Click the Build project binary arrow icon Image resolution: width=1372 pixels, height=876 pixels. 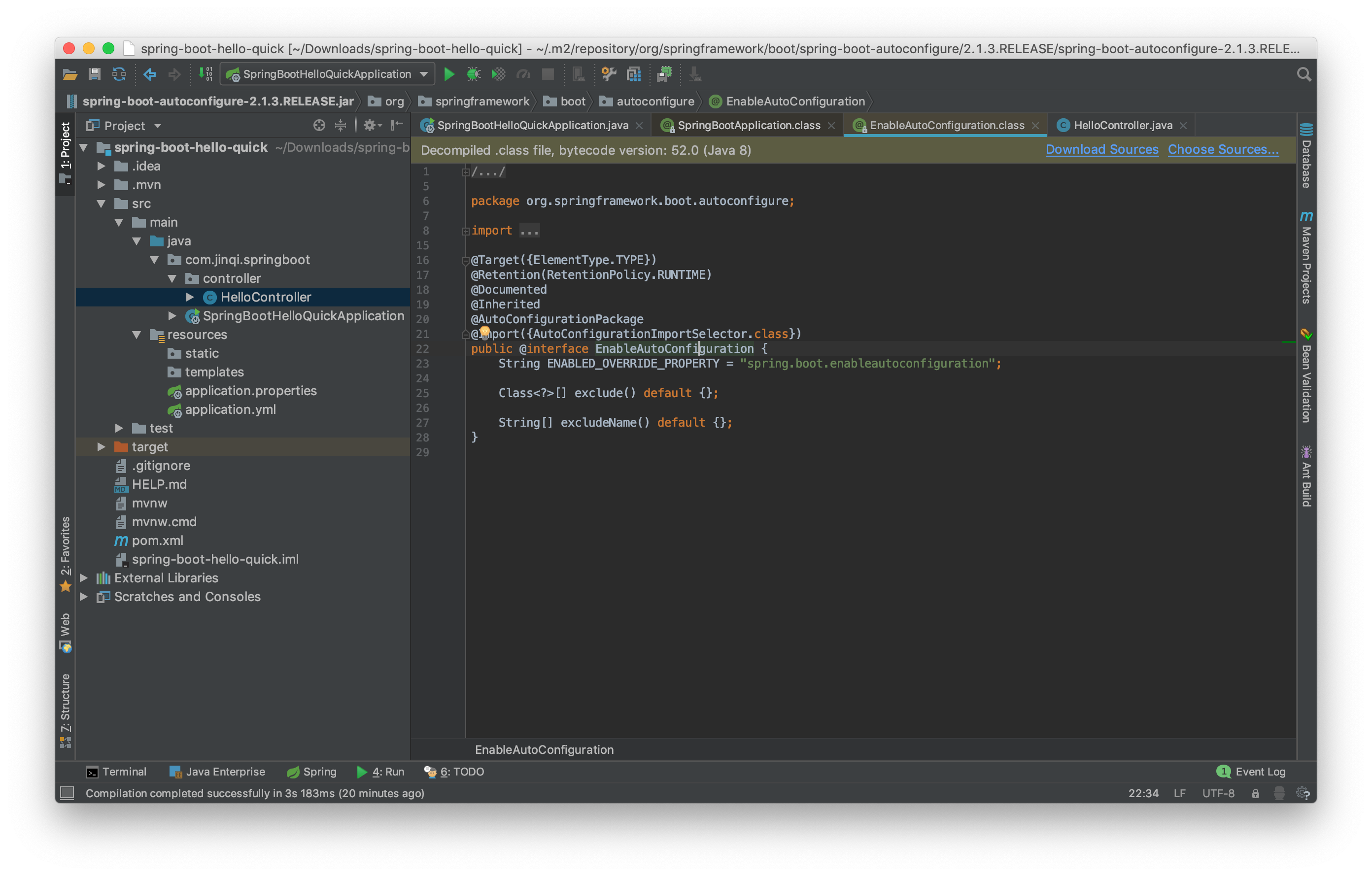pyautogui.click(x=205, y=74)
